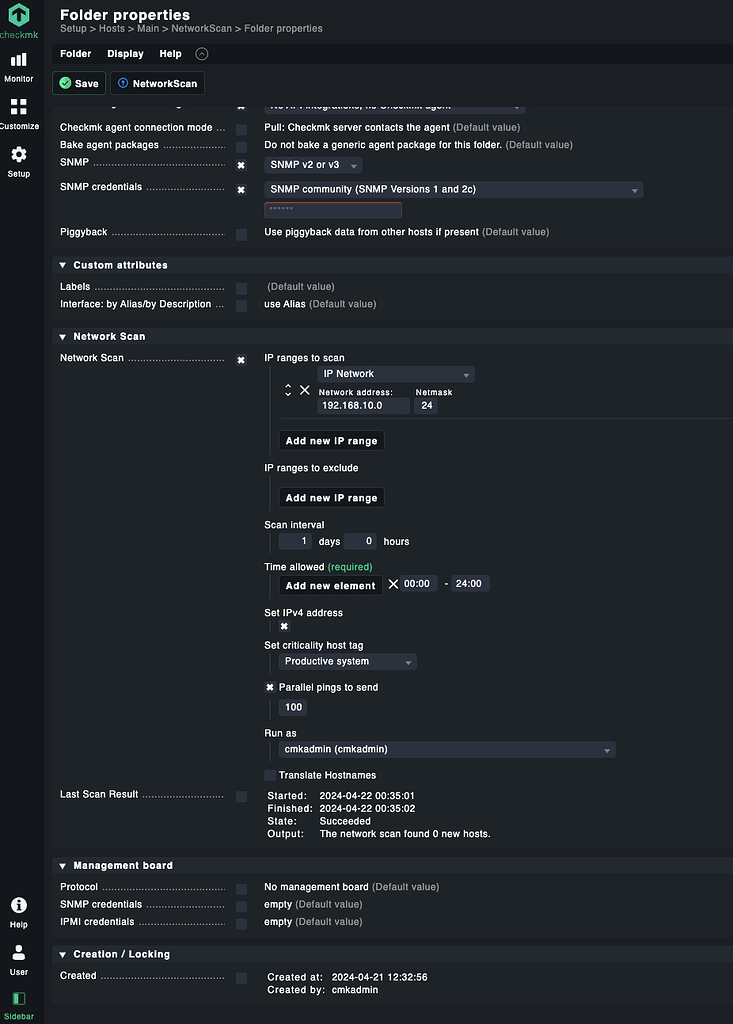Open the Display menu

(125, 54)
